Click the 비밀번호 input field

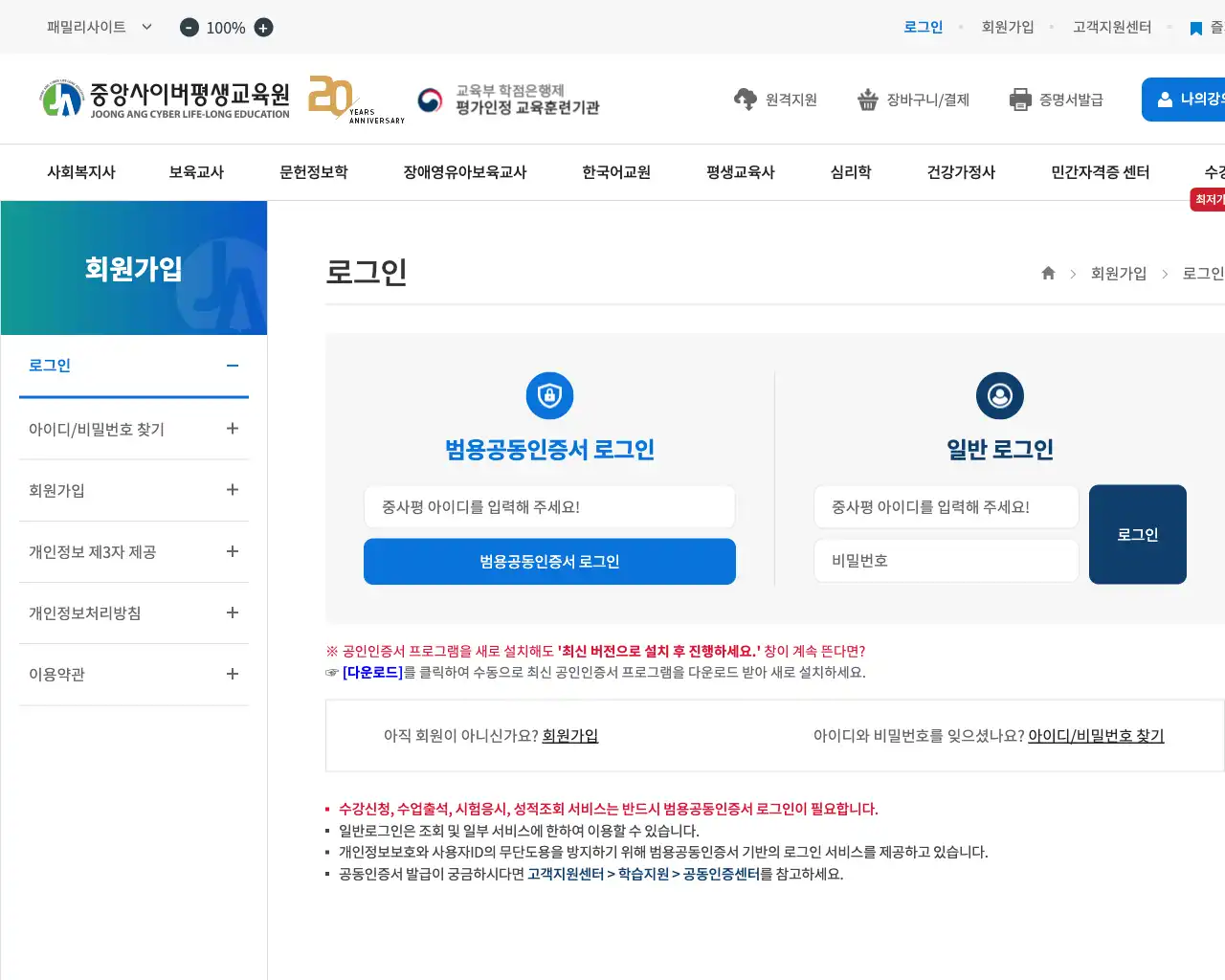point(946,560)
